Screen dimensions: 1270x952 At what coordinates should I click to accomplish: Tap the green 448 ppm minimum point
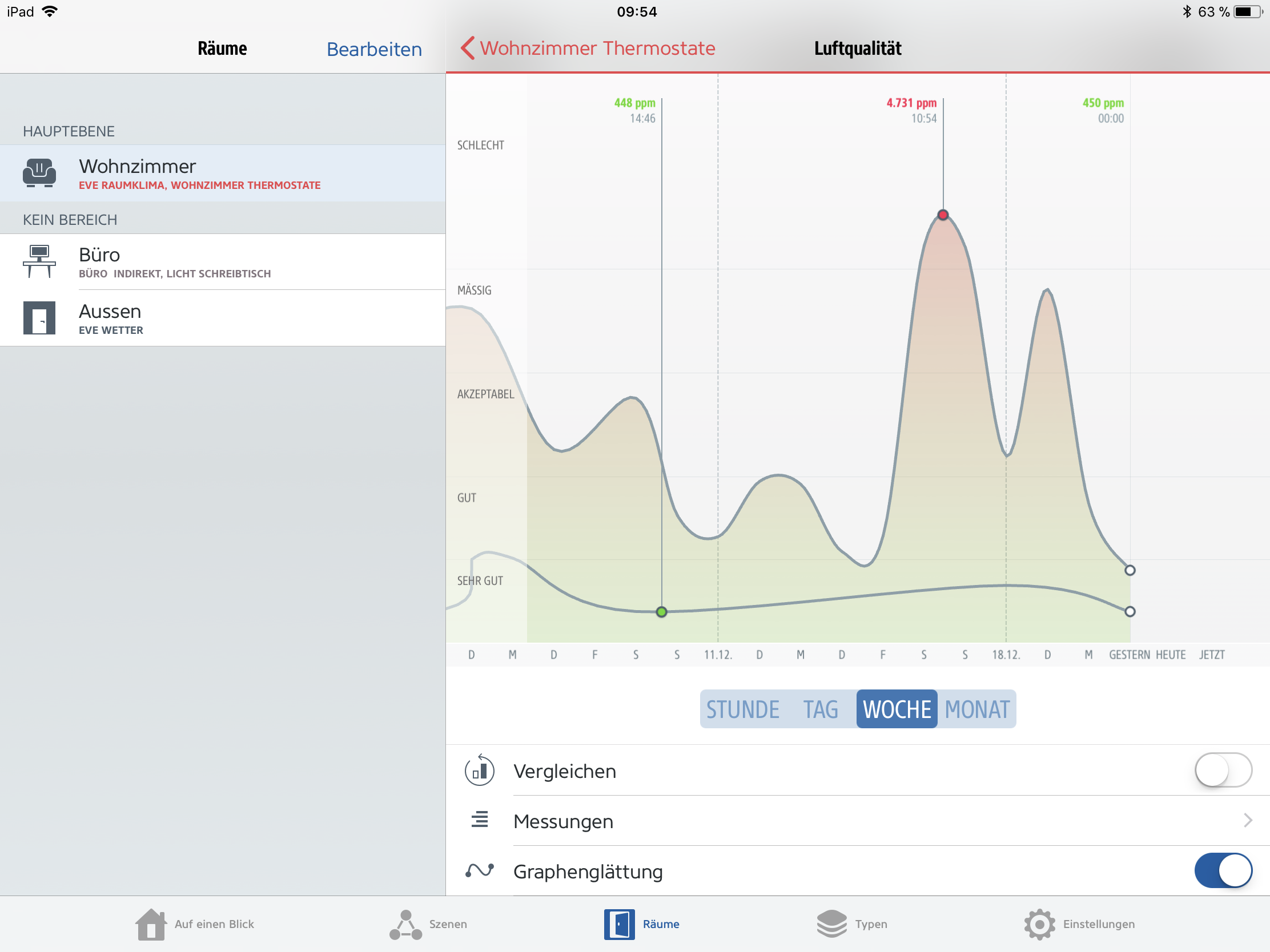(661, 612)
